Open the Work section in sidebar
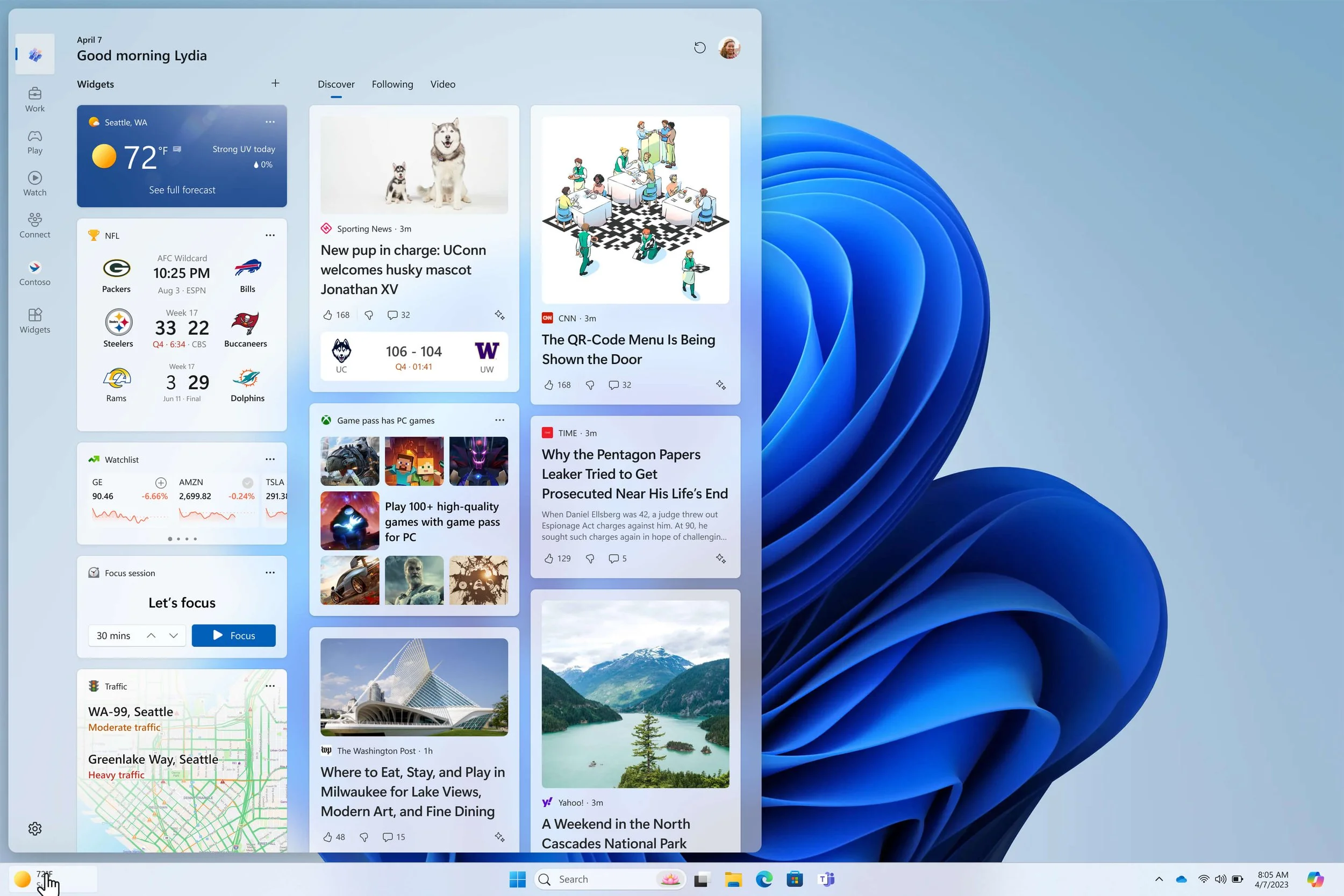This screenshot has width=1344, height=896. (x=35, y=99)
